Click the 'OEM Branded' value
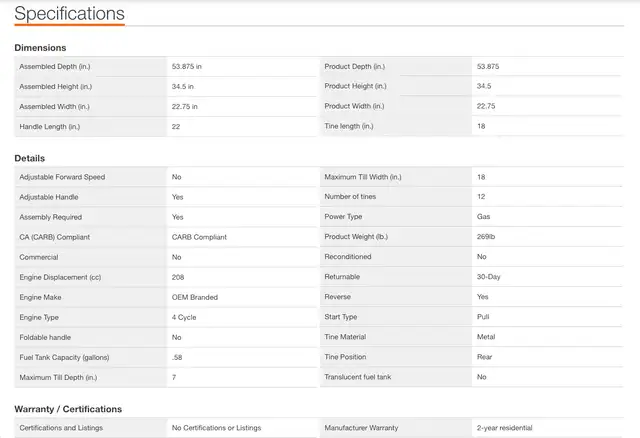 [195, 297]
